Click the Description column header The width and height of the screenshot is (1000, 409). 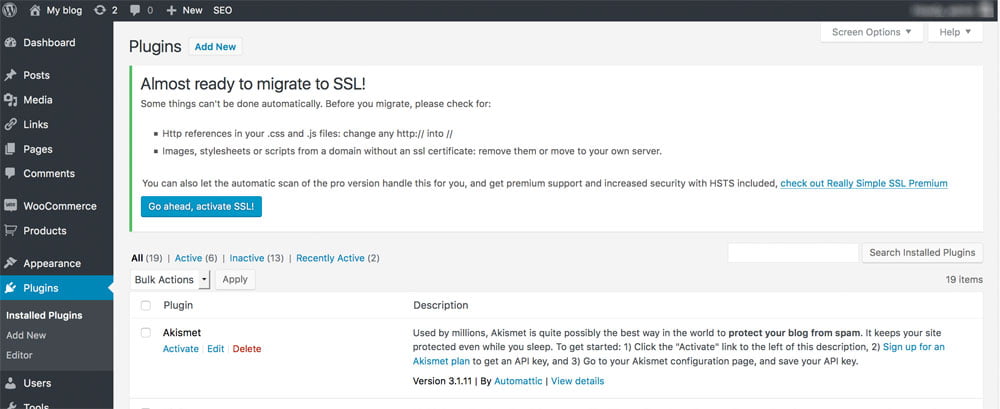[x=441, y=306]
